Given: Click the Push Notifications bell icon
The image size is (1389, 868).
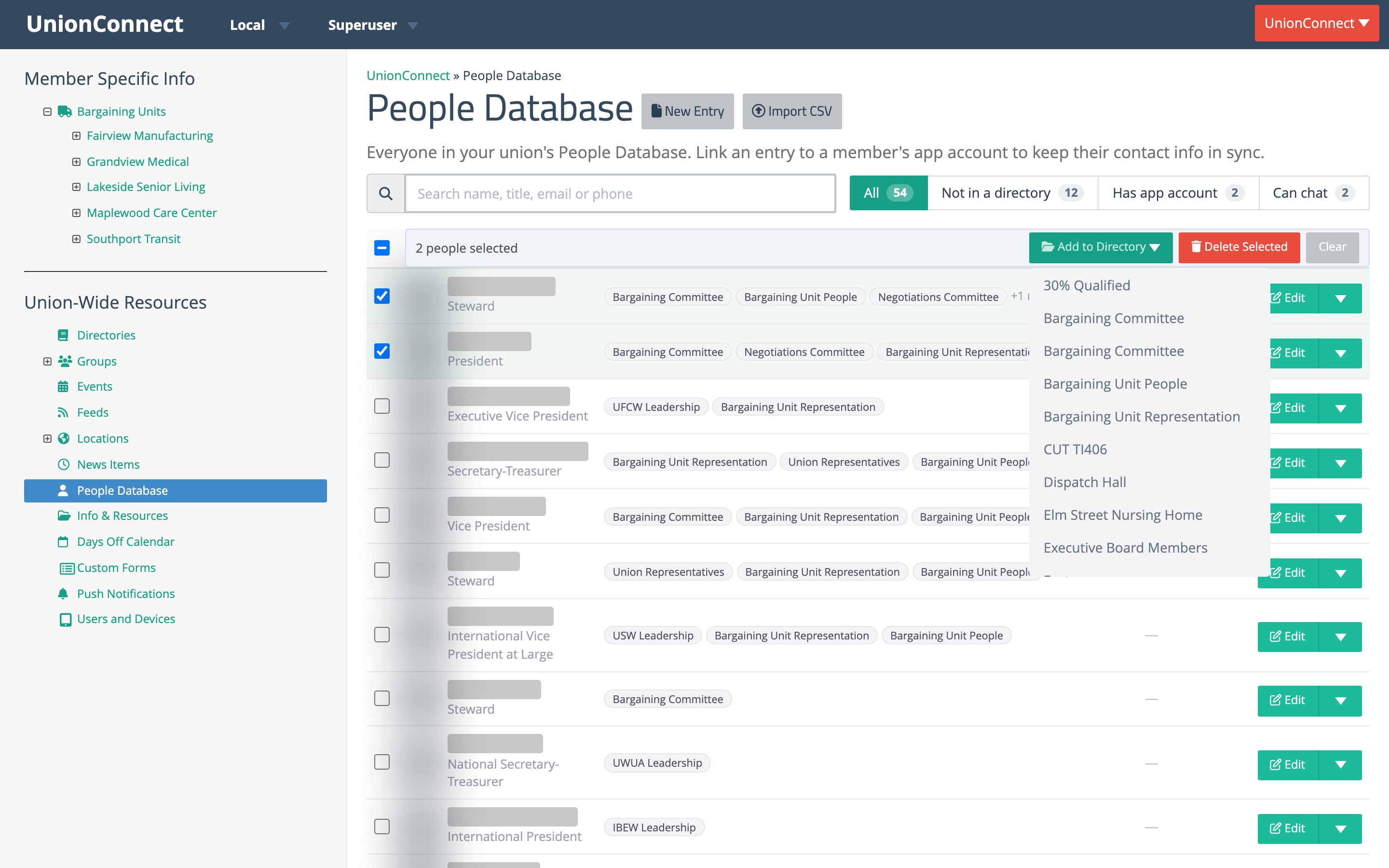Looking at the screenshot, I should pos(63,594).
